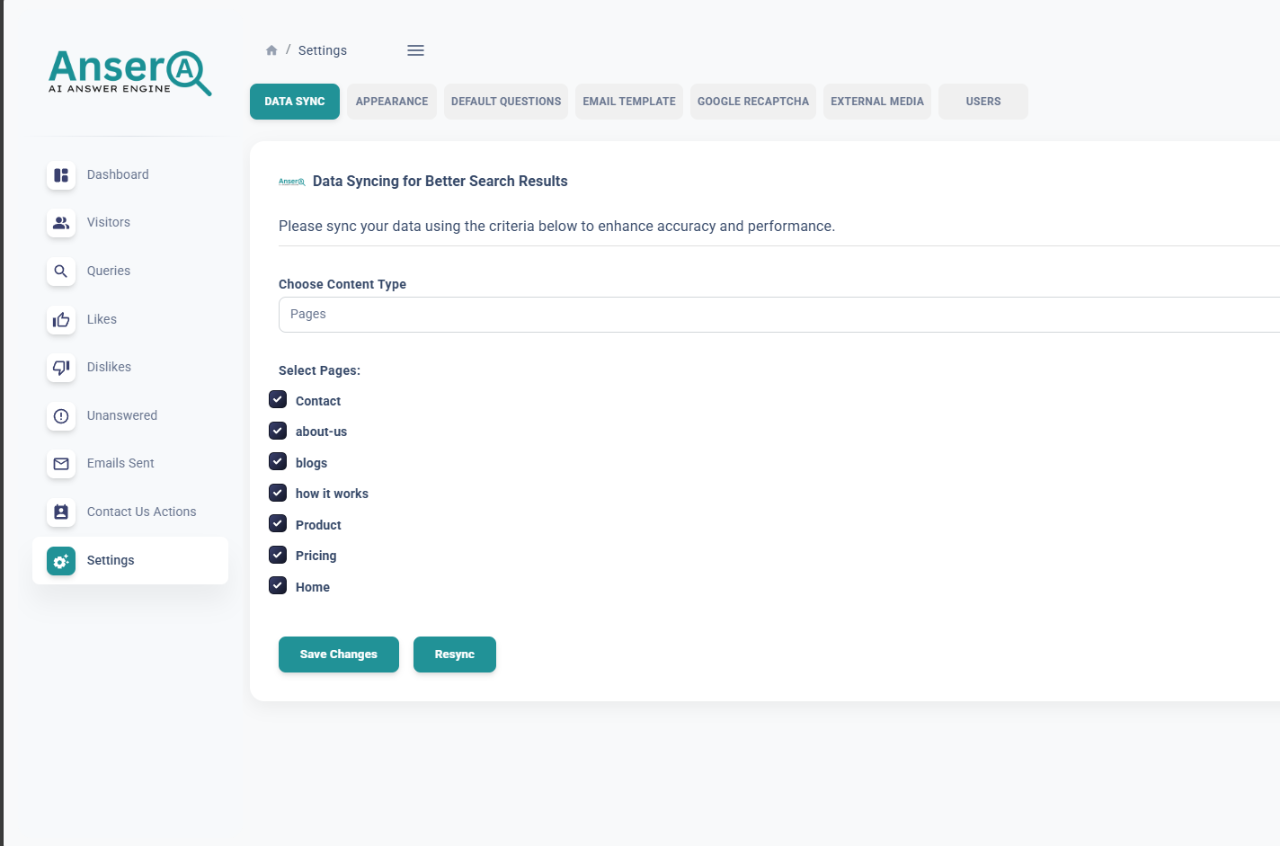
Task: Click the 'Select Pages:' label
Action: click(319, 370)
